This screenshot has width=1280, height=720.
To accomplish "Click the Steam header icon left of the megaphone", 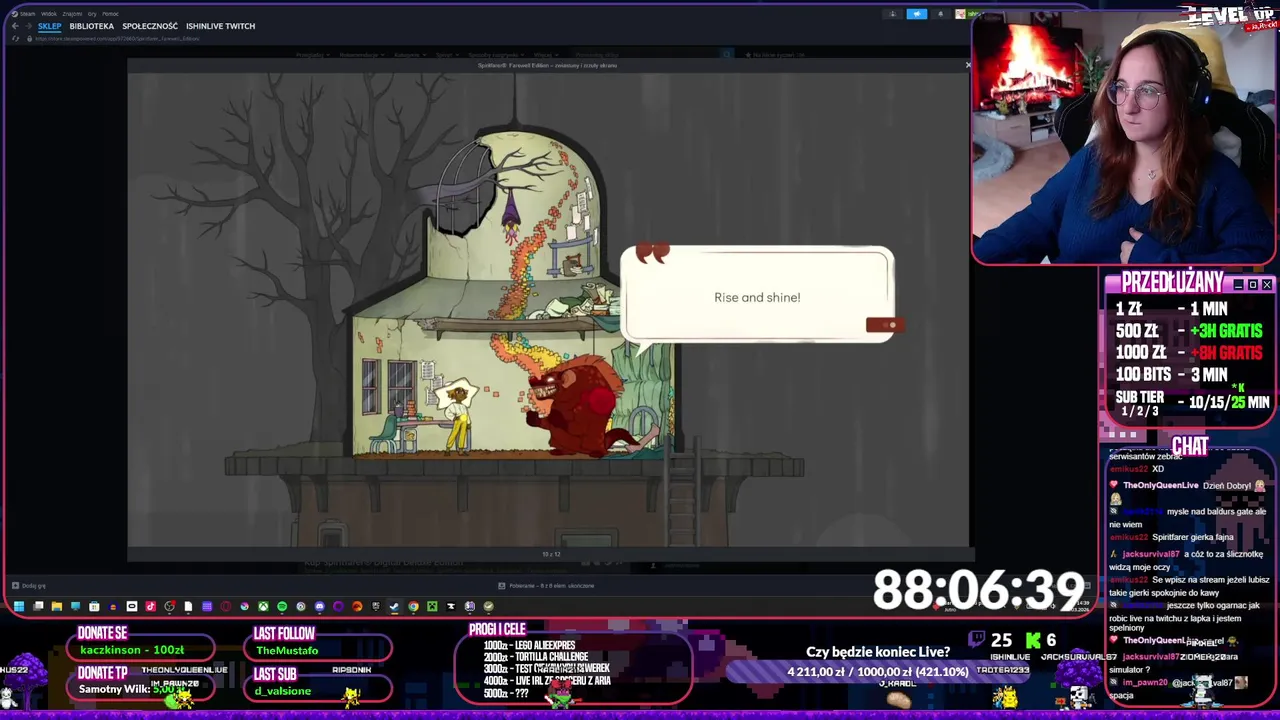I will point(893,14).
